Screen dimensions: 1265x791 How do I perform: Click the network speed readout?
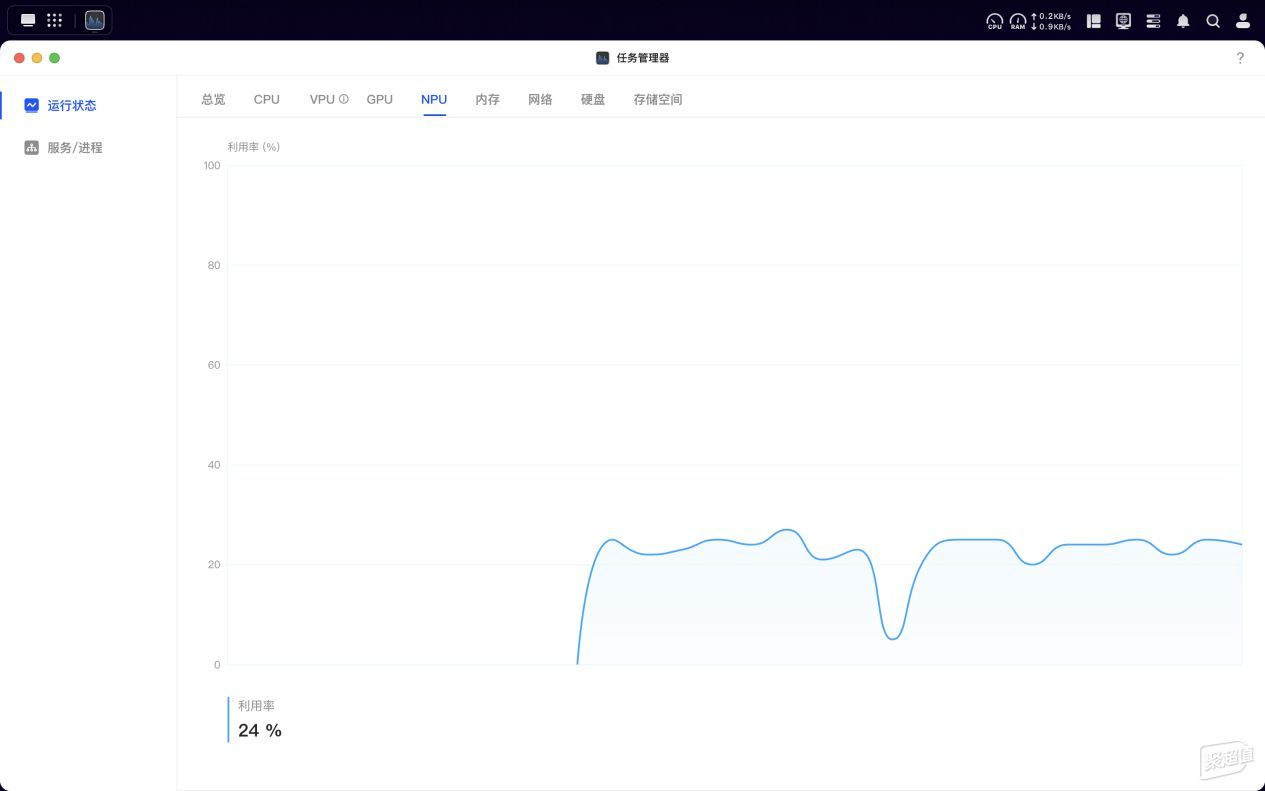click(x=1051, y=21)
